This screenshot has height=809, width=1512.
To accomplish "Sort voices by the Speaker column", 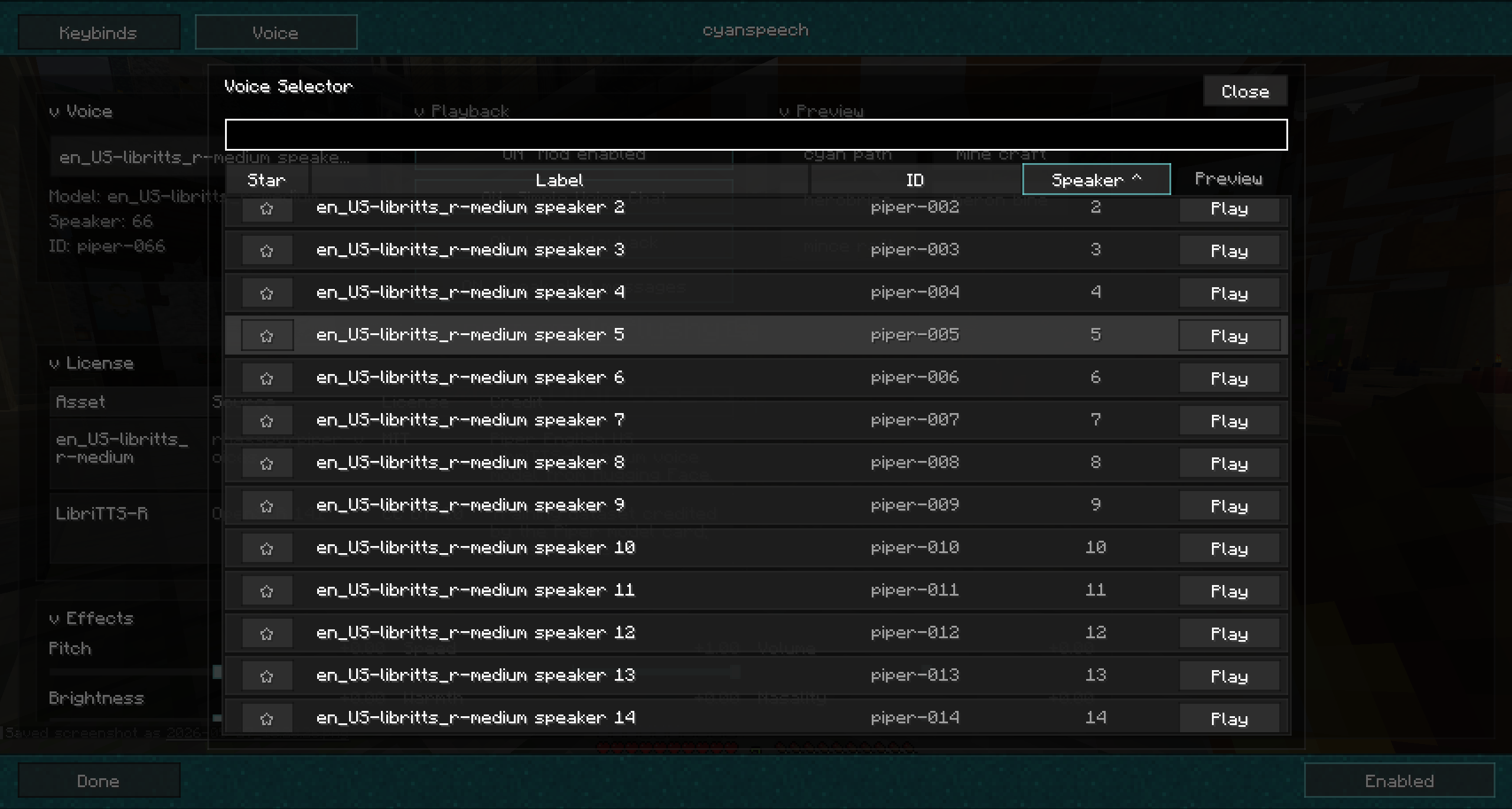I will click(1096, 179).
